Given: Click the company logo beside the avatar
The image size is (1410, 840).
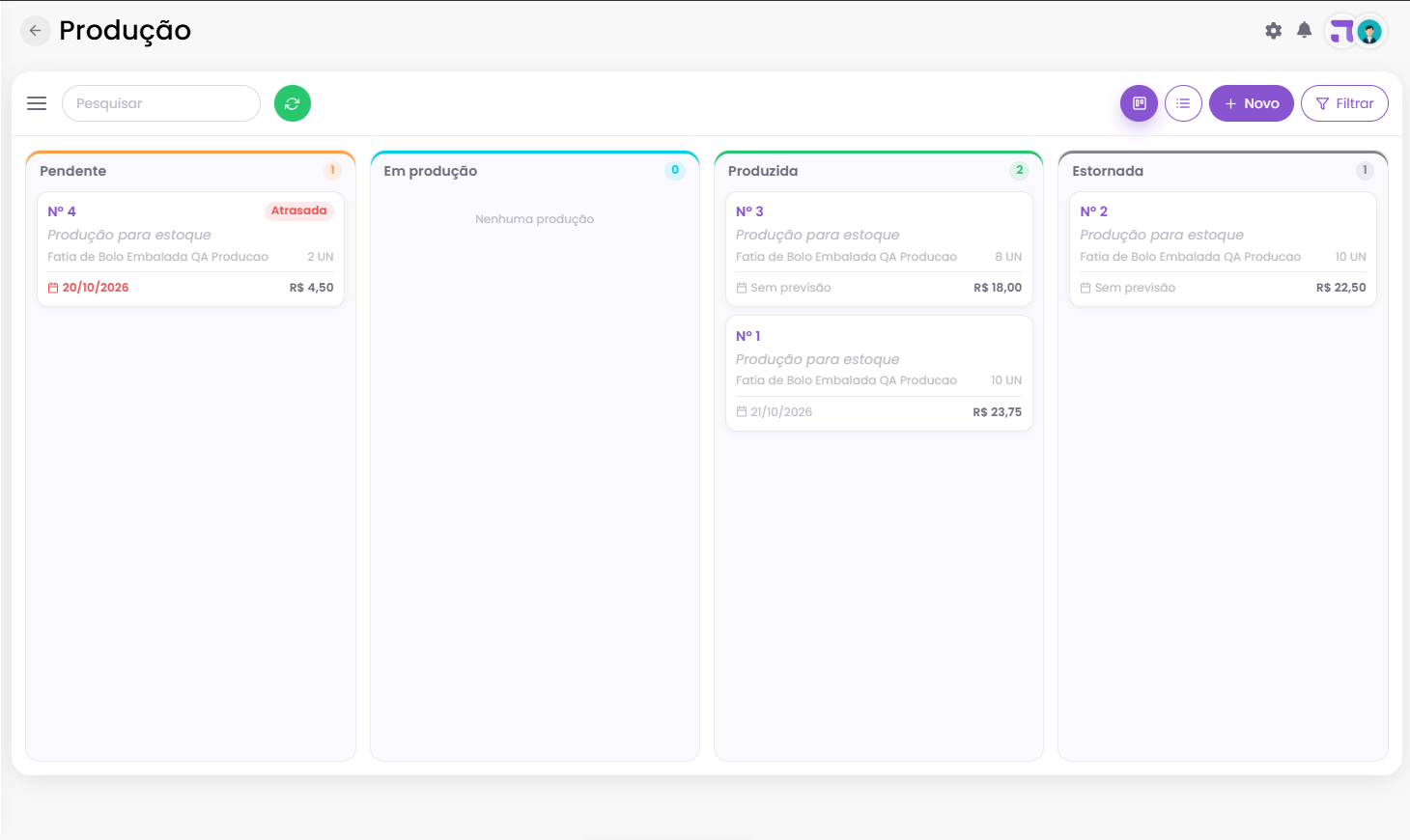Looking at the screenshot, I should (x=1341, y=32).
